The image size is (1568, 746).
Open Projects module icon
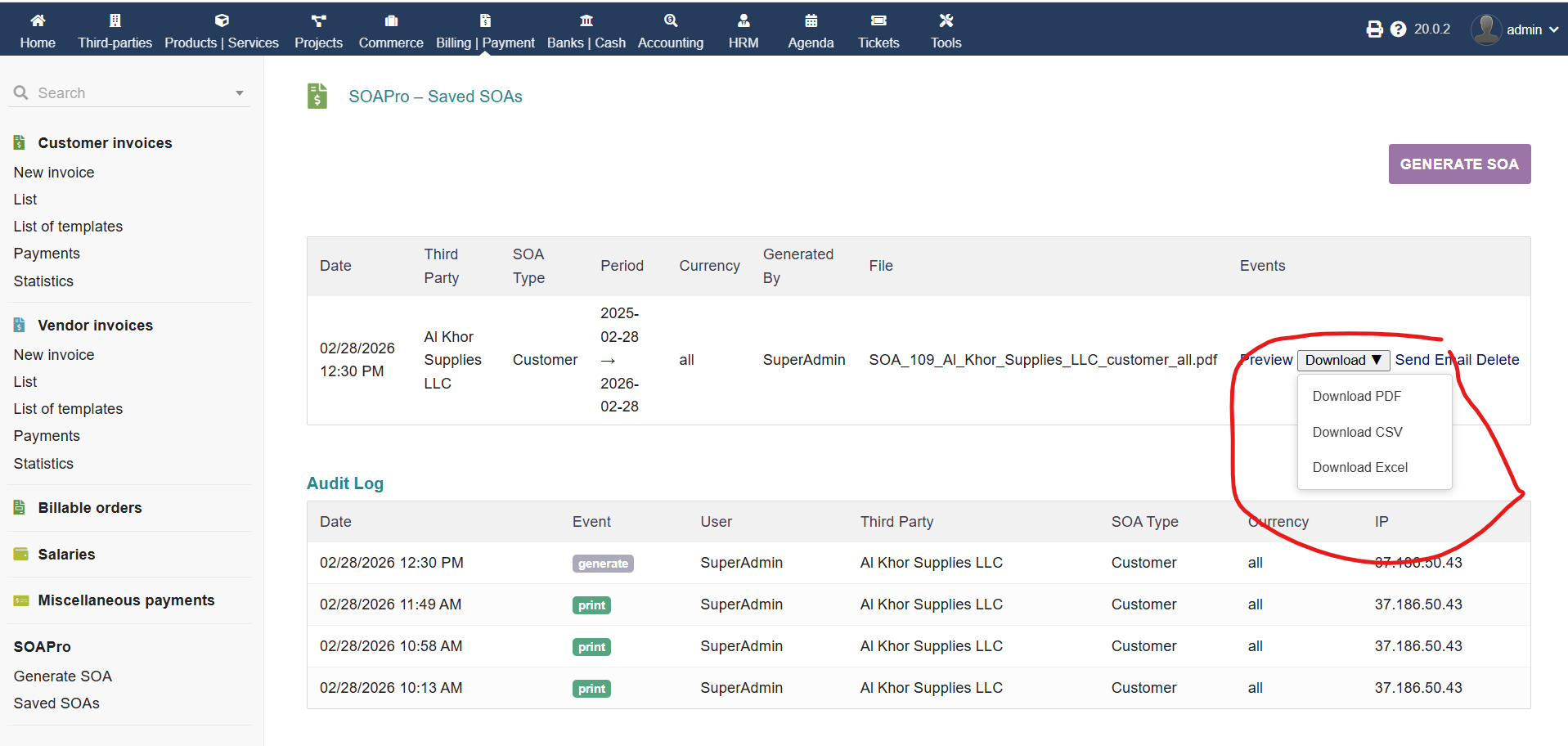[318, 20]
